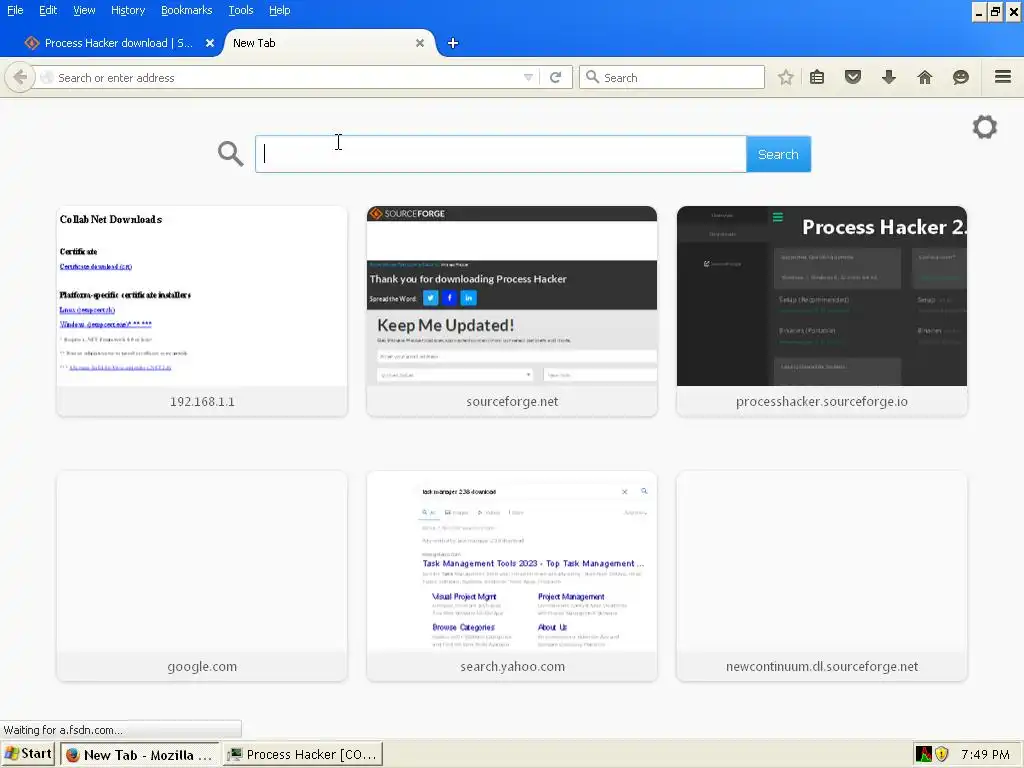Screen dimensions: 1024x768
Task: Open the Pocket save icon
Action: (853, 78)
